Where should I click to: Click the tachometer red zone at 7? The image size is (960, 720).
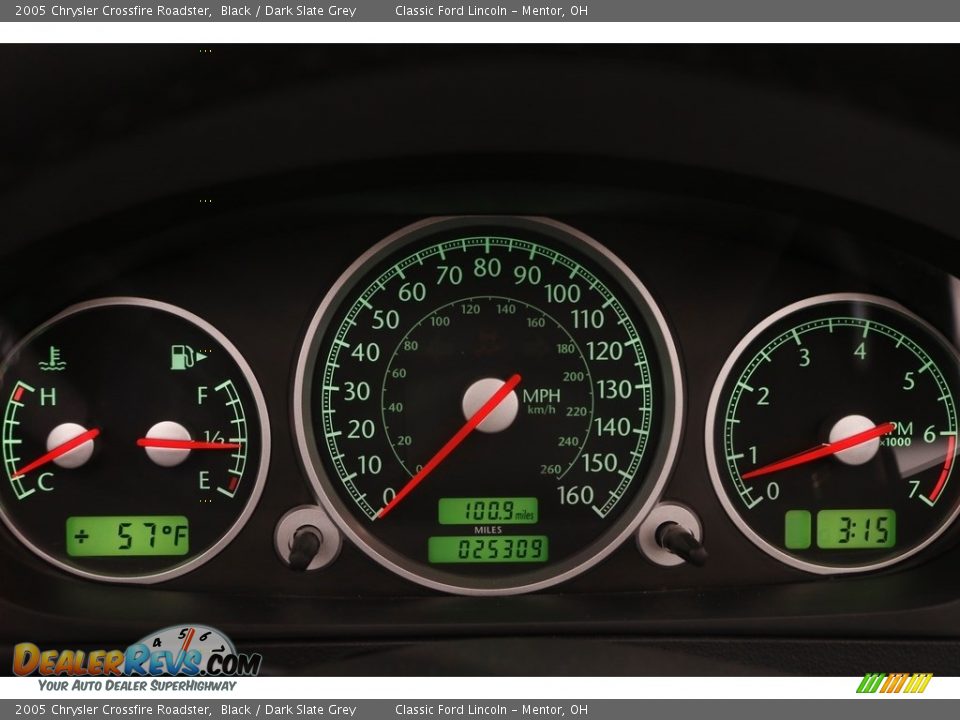click(940, 472)
